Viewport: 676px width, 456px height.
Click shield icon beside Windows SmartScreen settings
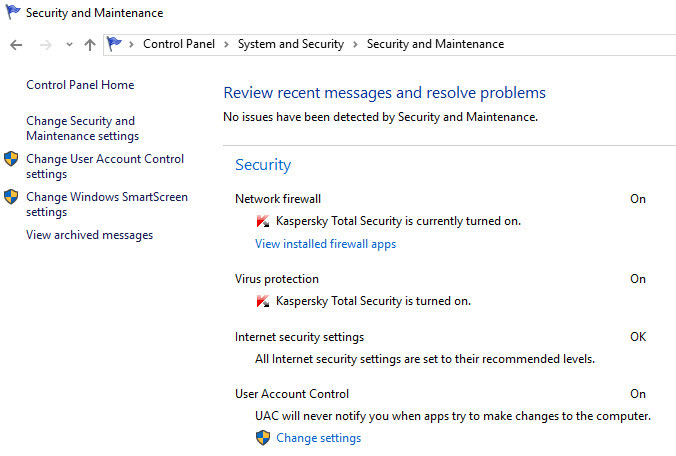[x=11, y=197]
